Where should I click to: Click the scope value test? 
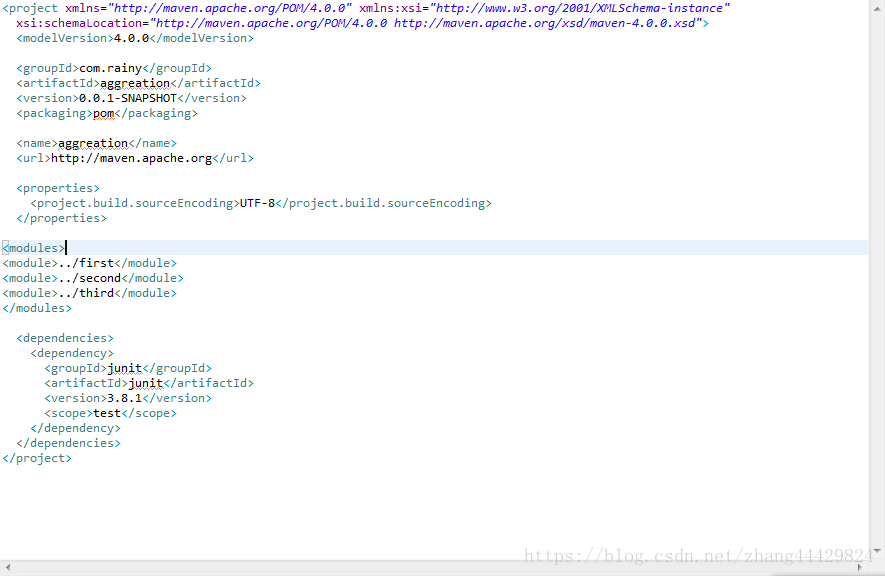click(x=107, y=413)
